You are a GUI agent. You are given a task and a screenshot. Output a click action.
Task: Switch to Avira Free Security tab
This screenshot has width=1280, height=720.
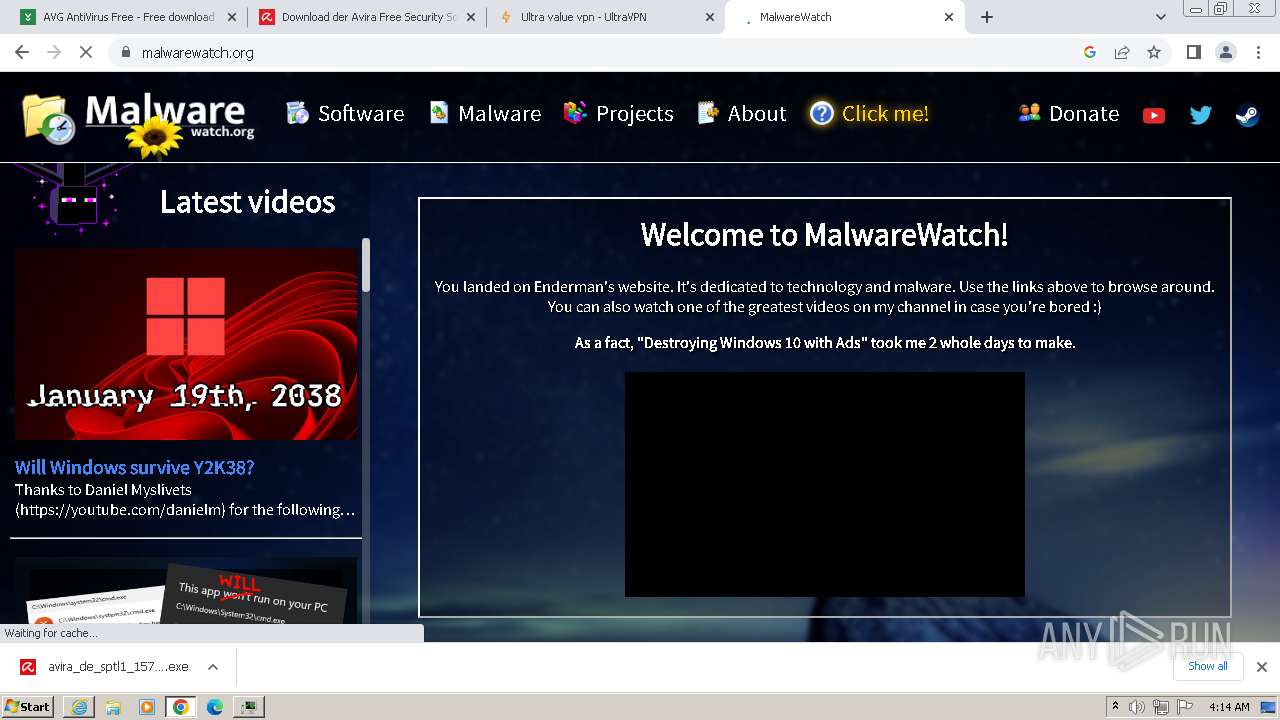pos(366,17)
